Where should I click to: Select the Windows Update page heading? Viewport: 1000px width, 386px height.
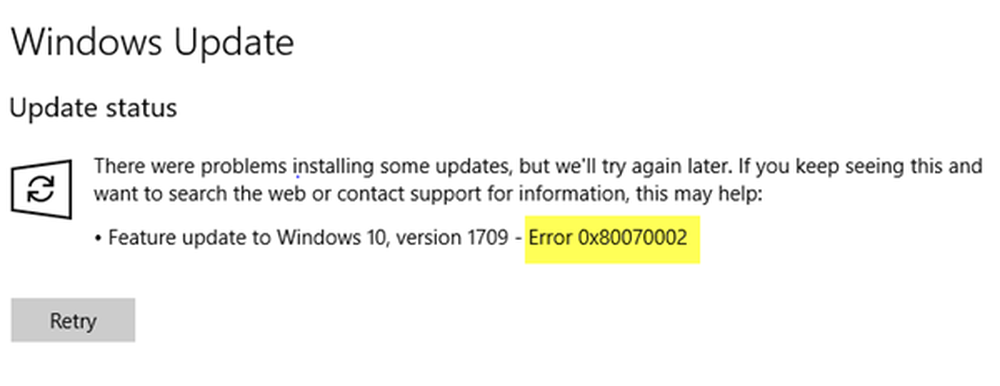click(x=152, y=43)
